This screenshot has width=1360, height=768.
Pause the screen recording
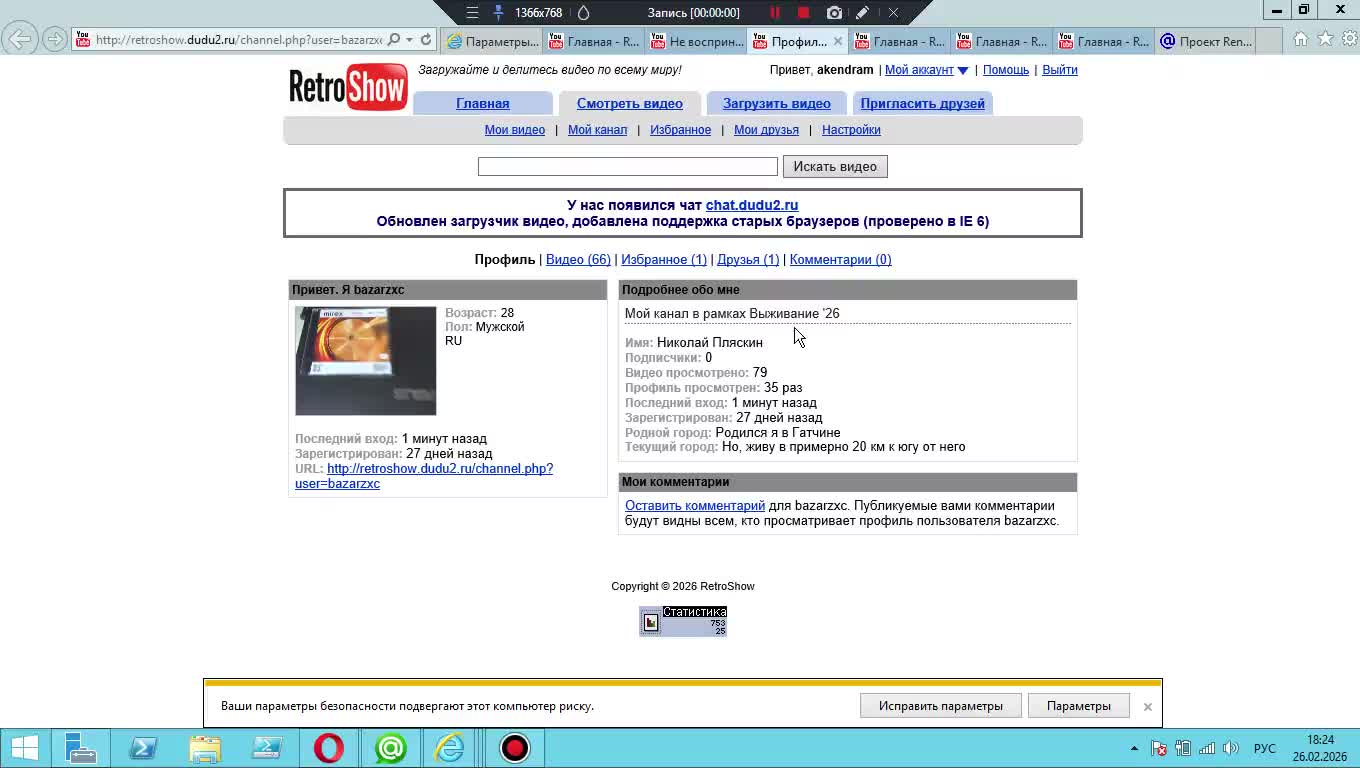click(774, 13)
